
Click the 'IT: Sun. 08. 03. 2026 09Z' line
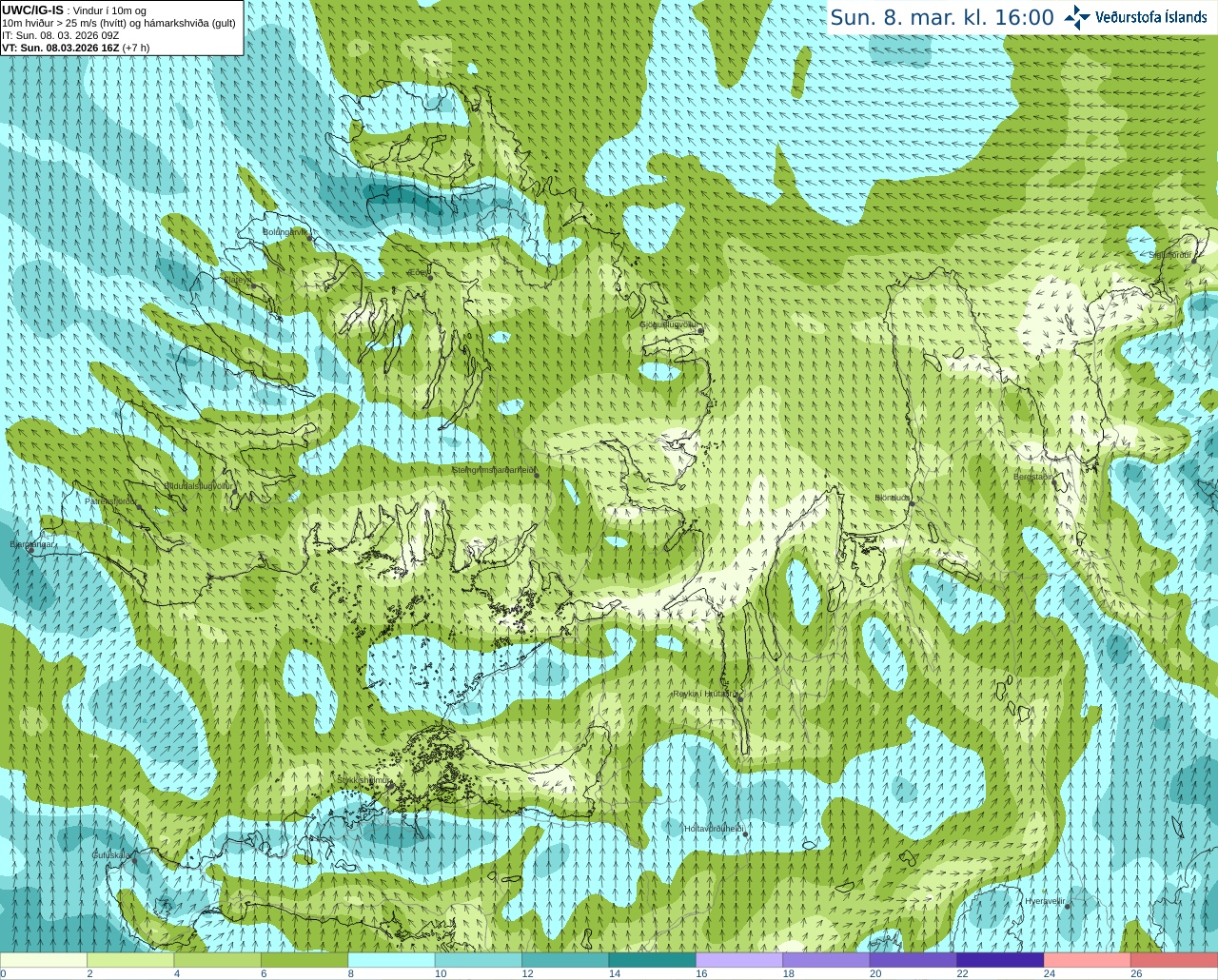pyautogui.click(x=60, y=35)
